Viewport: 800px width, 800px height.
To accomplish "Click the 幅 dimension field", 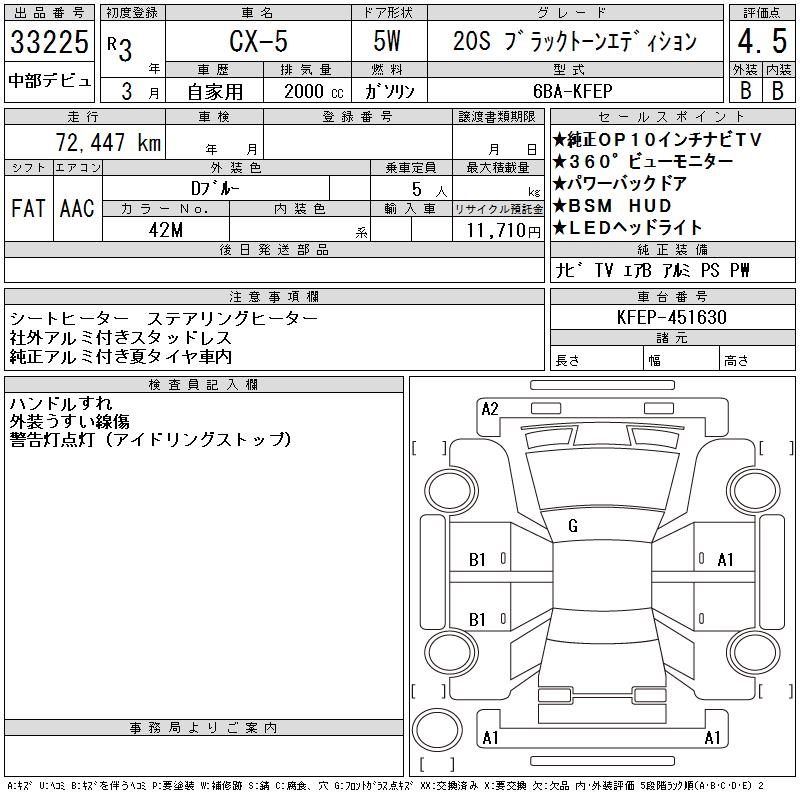I will 681,360.
